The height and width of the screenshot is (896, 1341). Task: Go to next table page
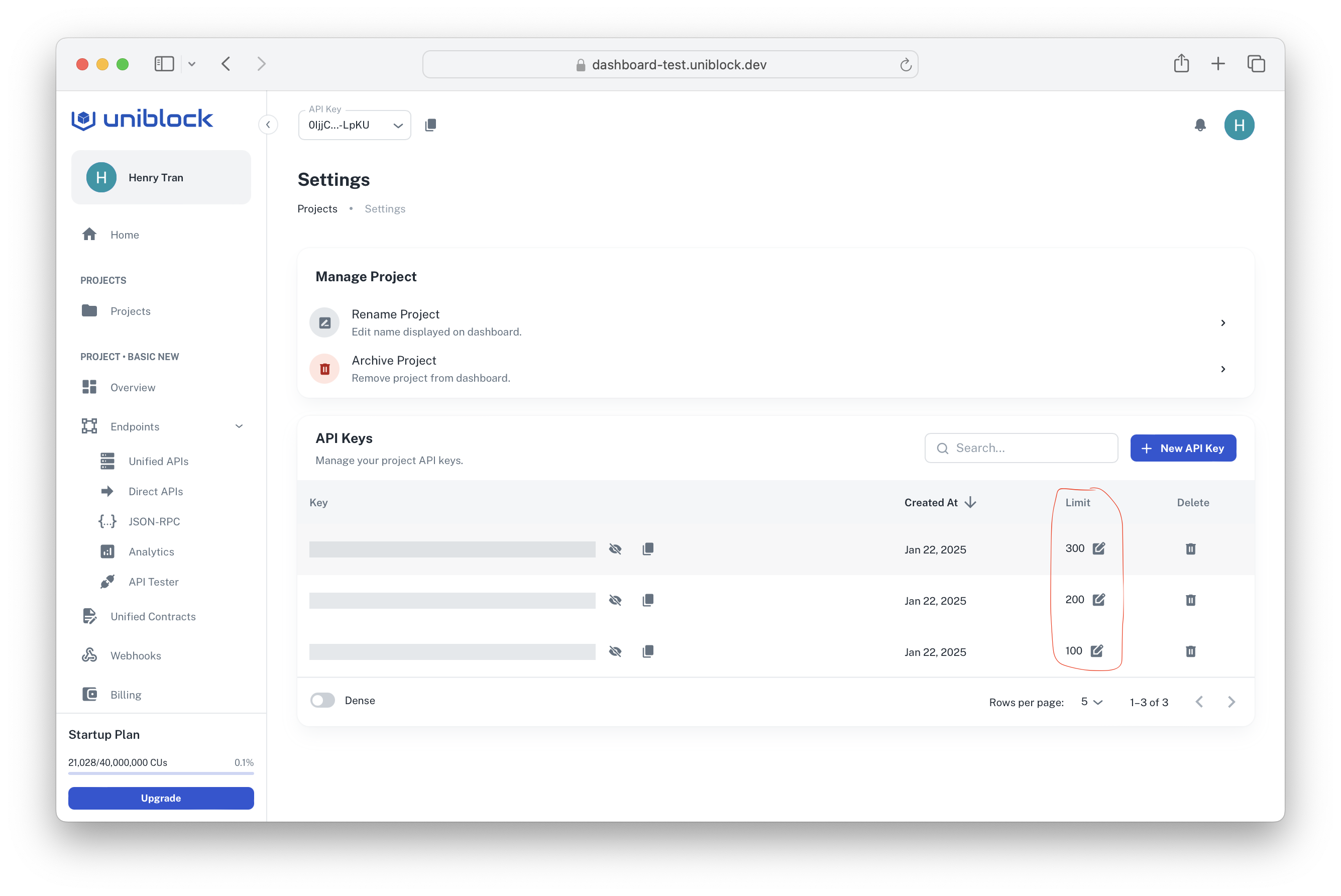1232,702
